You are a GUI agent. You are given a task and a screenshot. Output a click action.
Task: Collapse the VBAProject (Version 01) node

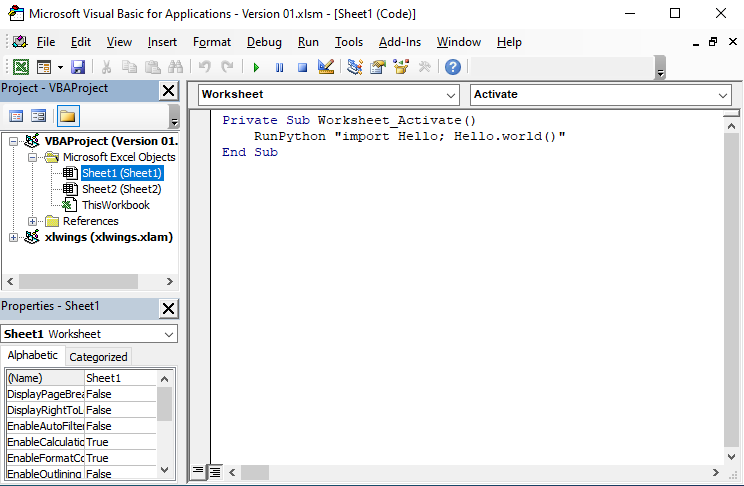click(13, 141)
